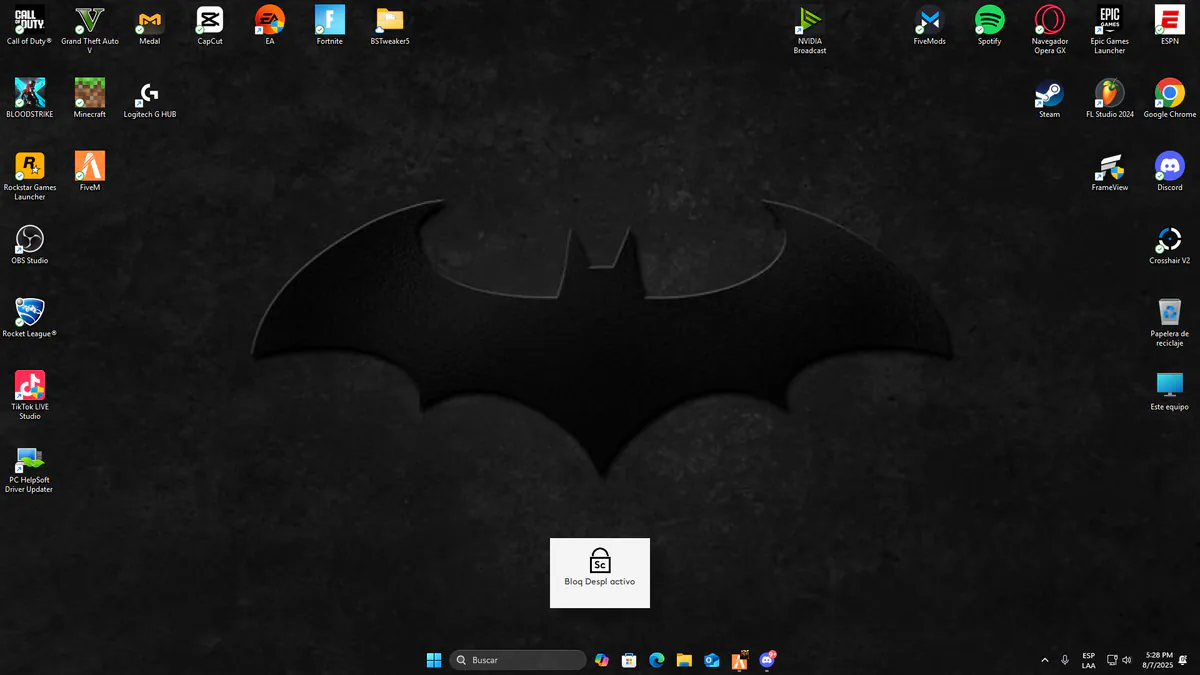Open the Call of Duty desktop shortcut
This screenshot has width=1200, height=675.
tap(29, 25)
